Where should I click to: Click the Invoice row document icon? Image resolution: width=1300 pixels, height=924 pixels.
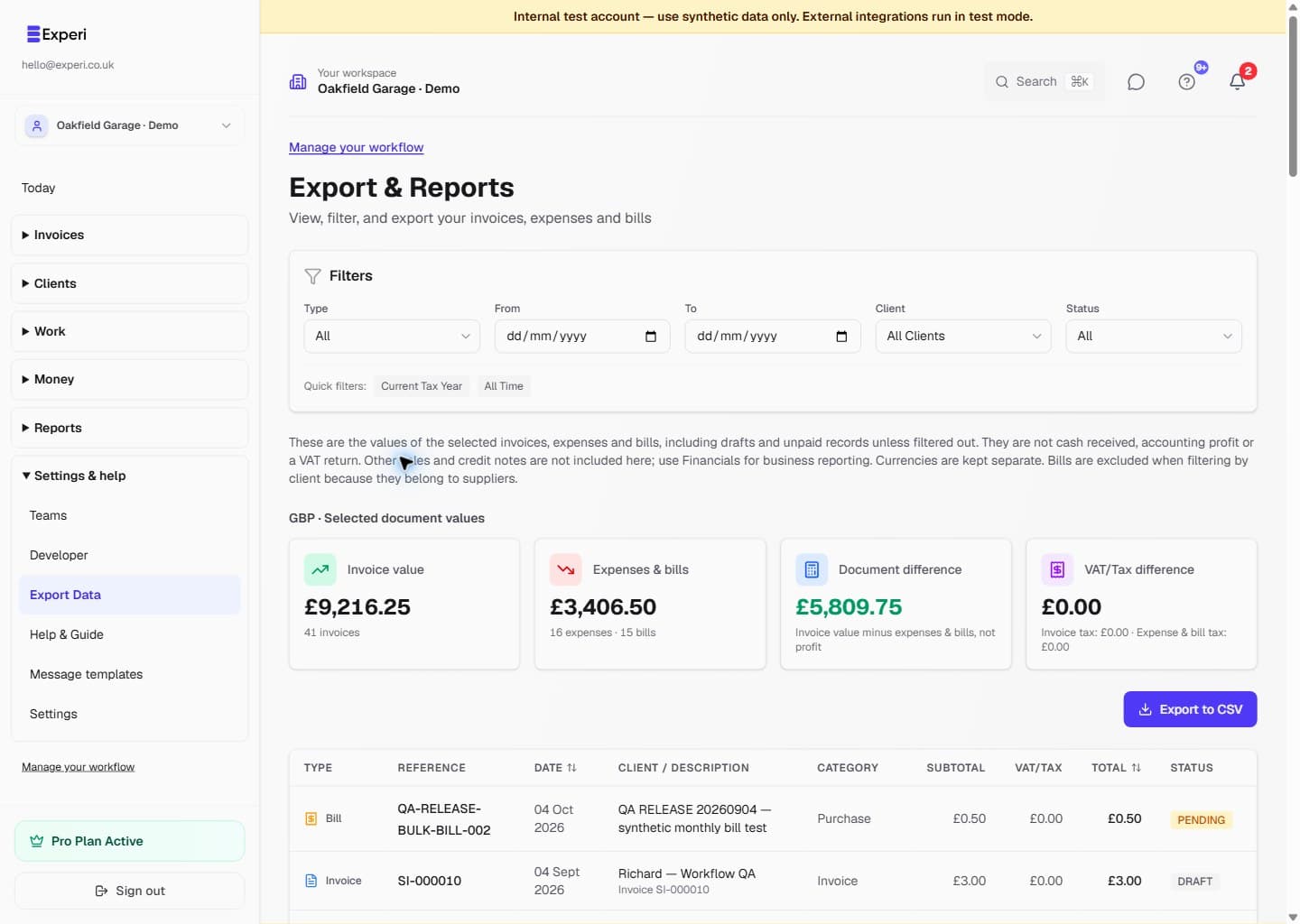pyautogui.click(x=311, y=881)
